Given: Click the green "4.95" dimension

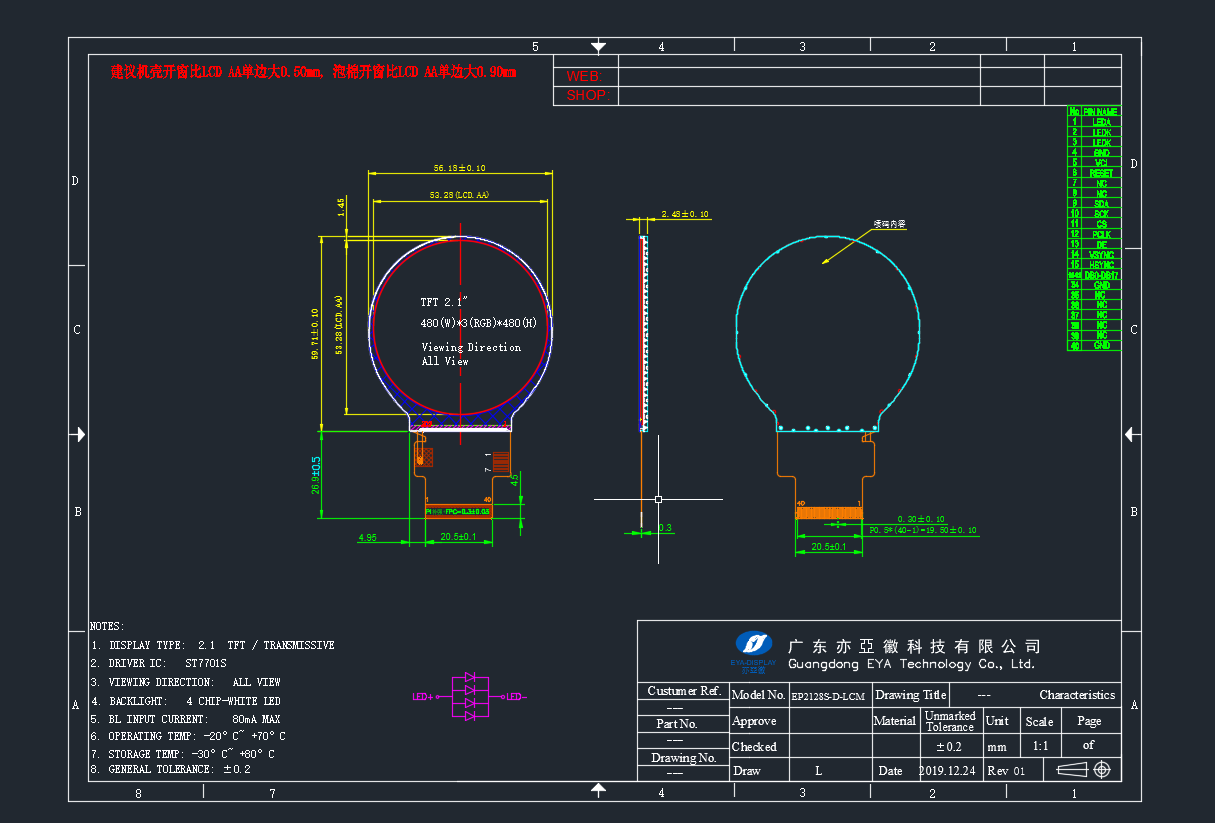Looking at the screenshot, I should pos(367,538).
